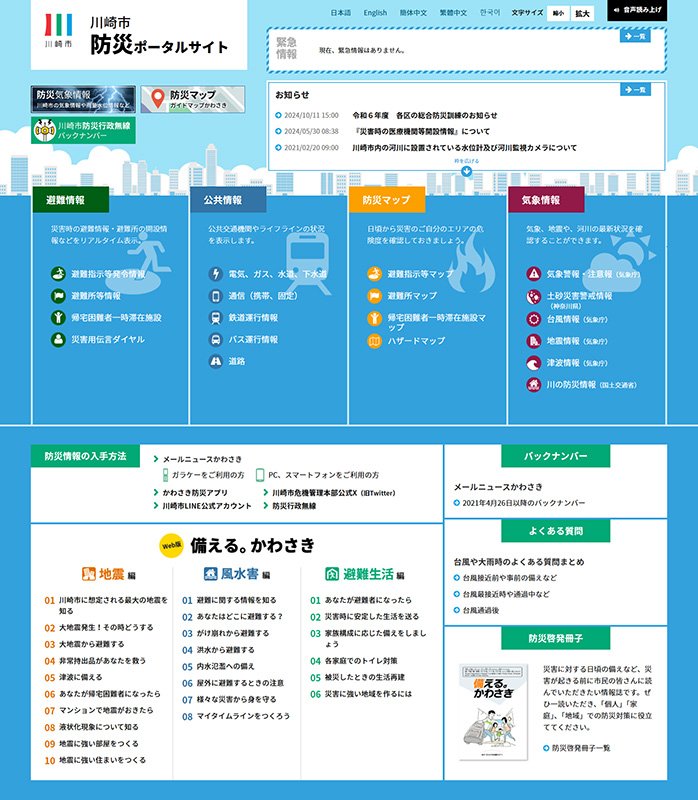The height and width of the screenshot is (800, 698).
Task: Open the 台風通過後 FAQ link
Action: [481, 610]
